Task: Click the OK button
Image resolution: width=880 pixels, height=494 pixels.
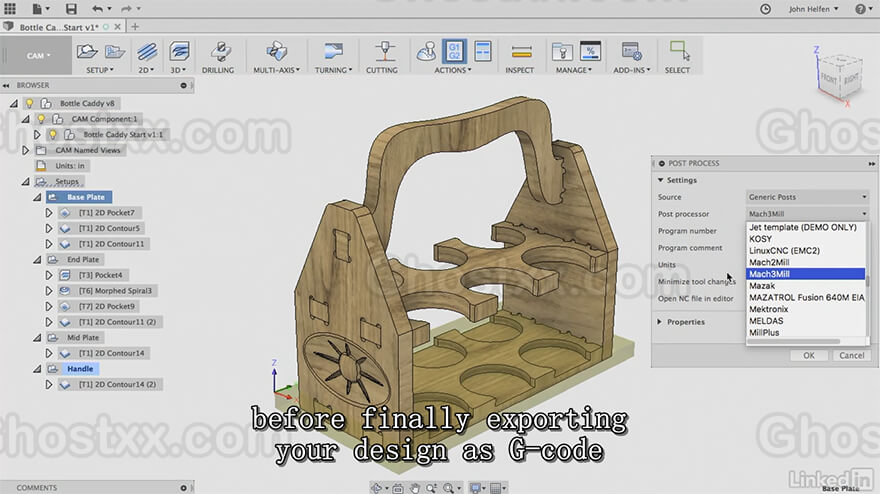Action: pos(809,355)
